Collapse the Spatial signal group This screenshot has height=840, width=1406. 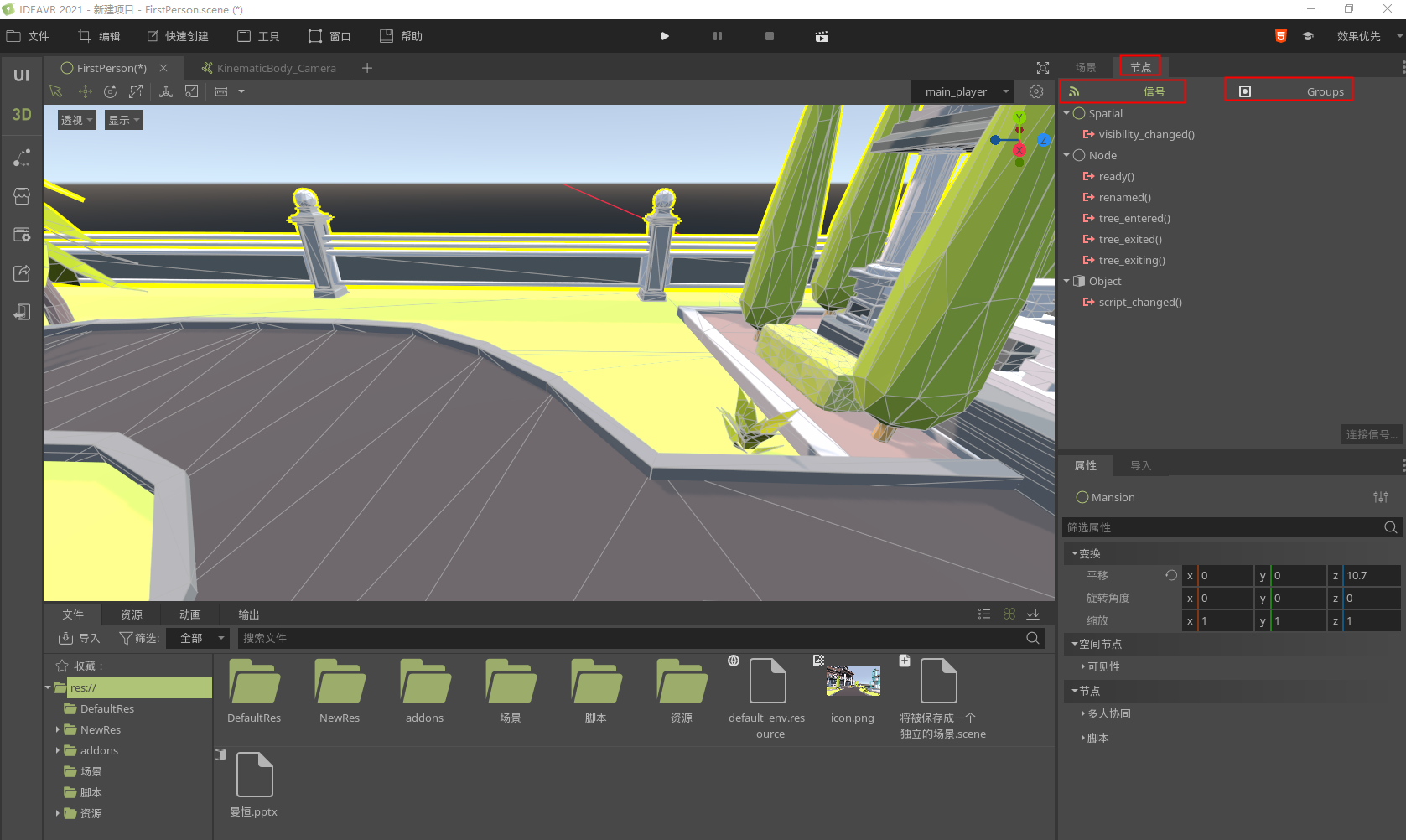click(x=1066, y=113)
